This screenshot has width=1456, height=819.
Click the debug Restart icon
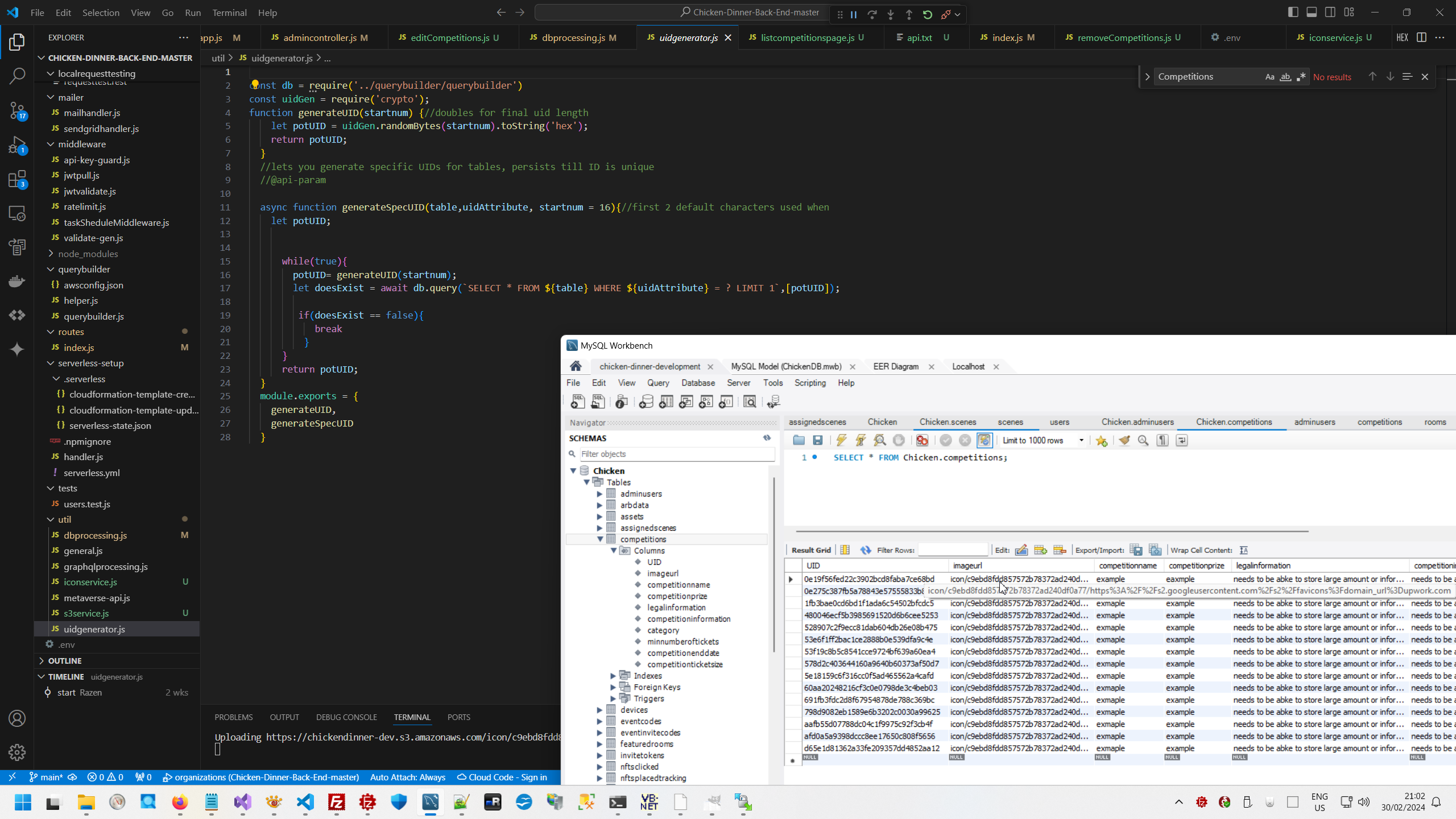point(928,15)
